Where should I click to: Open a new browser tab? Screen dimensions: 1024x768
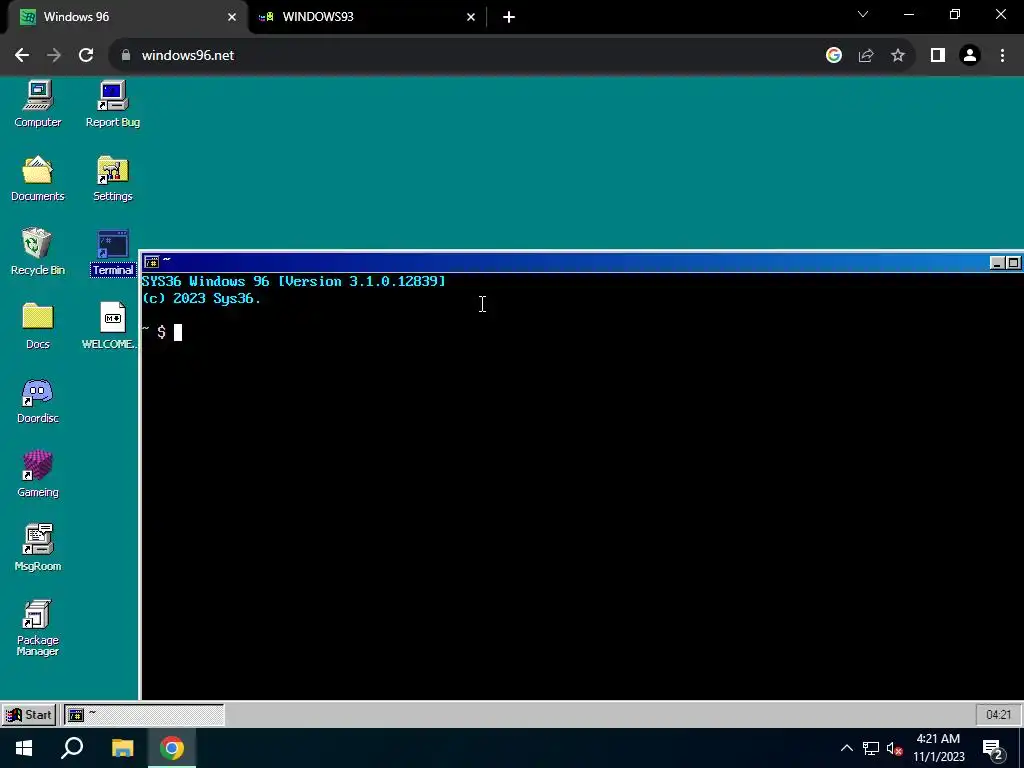coord(509,17)
